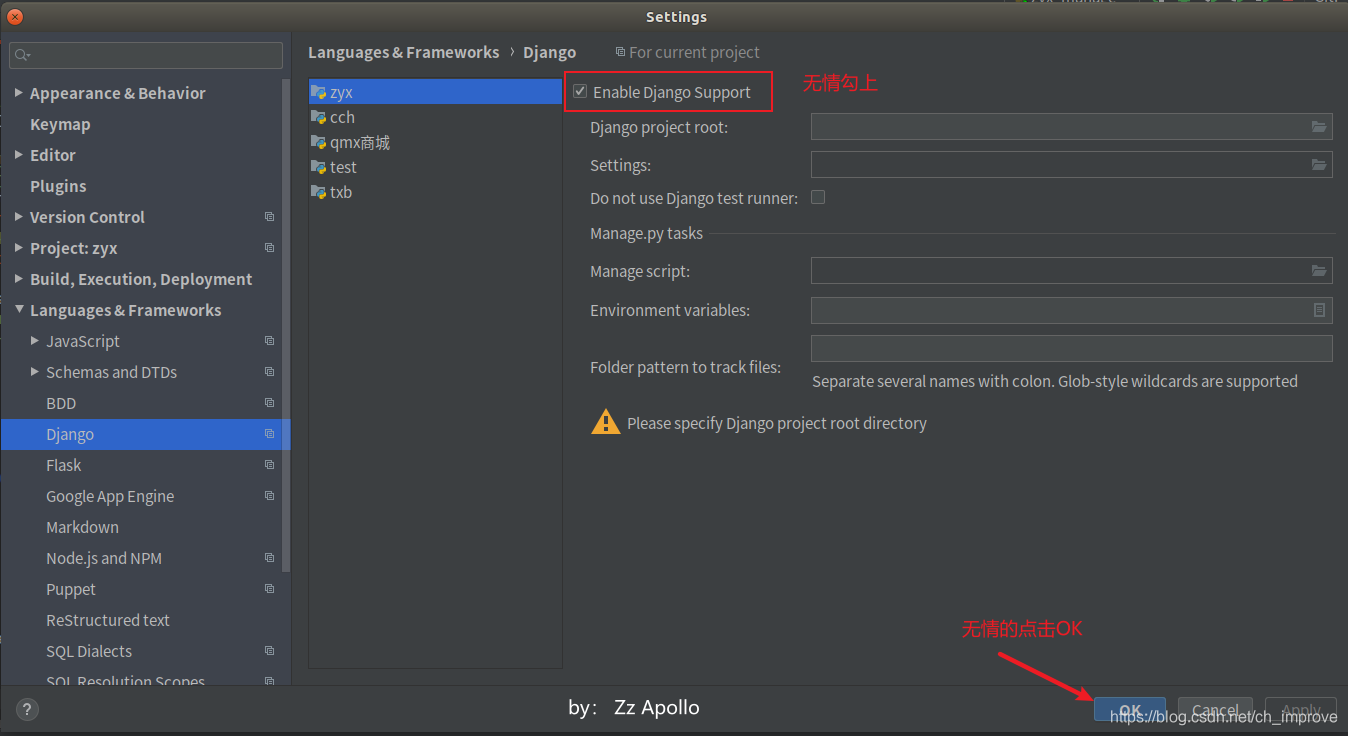Confirm settings with the OK button
This screenshot has height=736, width=1348.
(1130, 710)
